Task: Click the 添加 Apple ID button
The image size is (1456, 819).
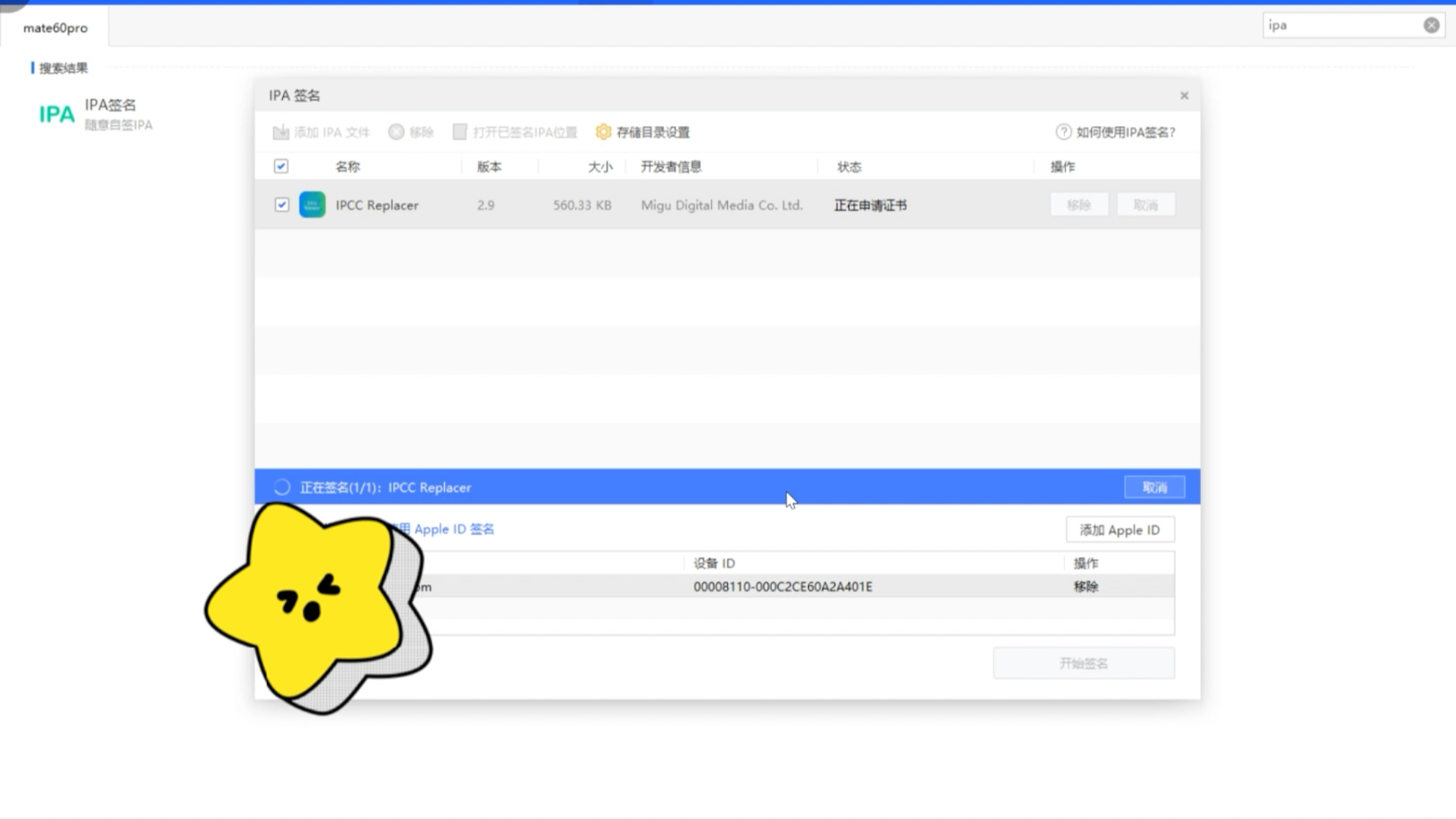Action: click(x=1120, y=530)
